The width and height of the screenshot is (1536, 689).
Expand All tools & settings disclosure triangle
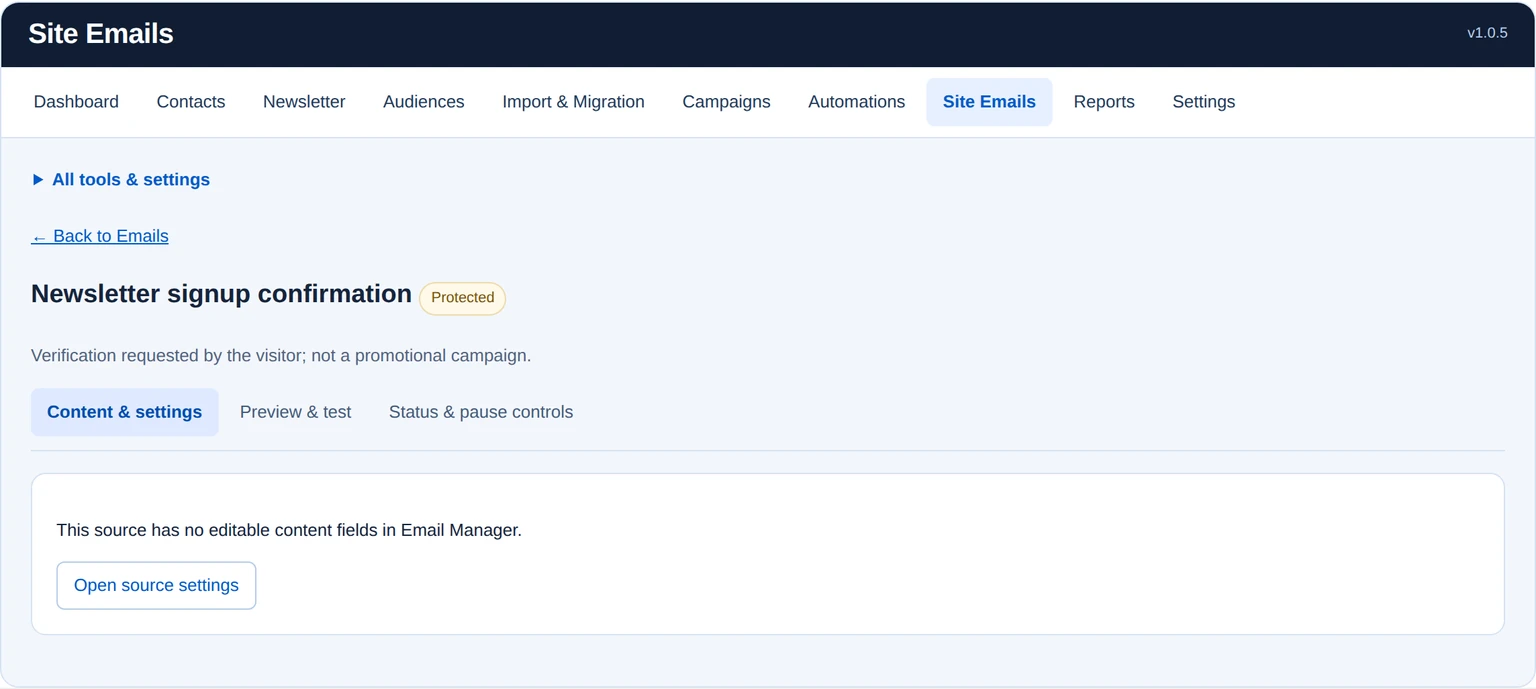tap(38, 180)
